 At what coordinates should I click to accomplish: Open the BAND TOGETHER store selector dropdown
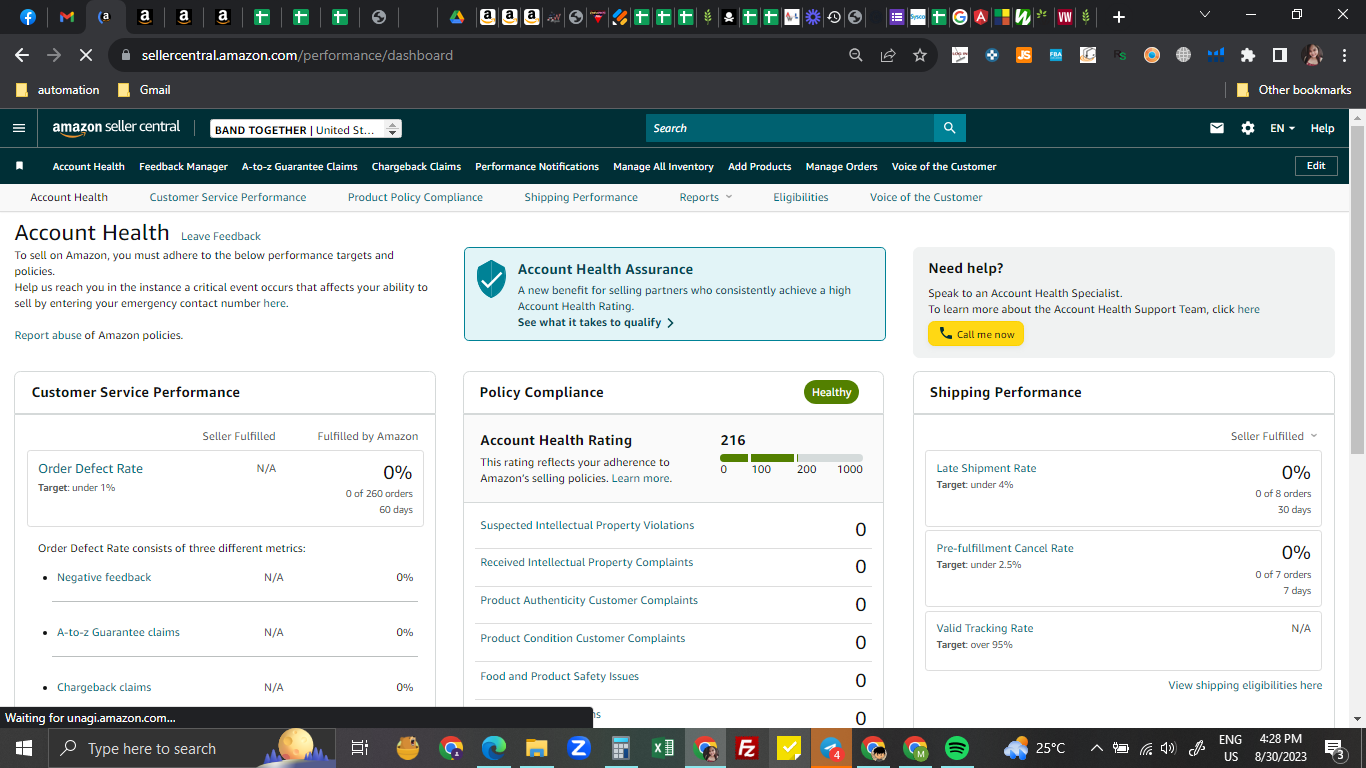[306, 129]
